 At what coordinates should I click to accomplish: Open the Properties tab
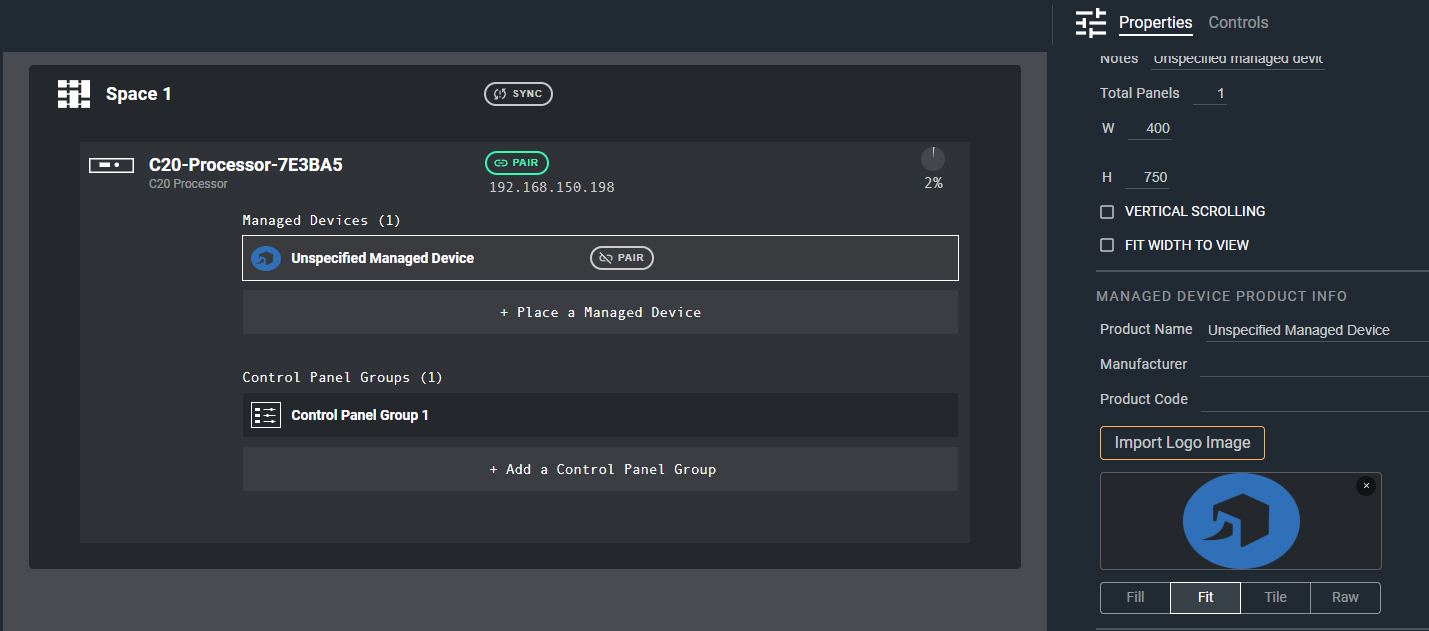pyautogui.click(x=1155, y=22)
